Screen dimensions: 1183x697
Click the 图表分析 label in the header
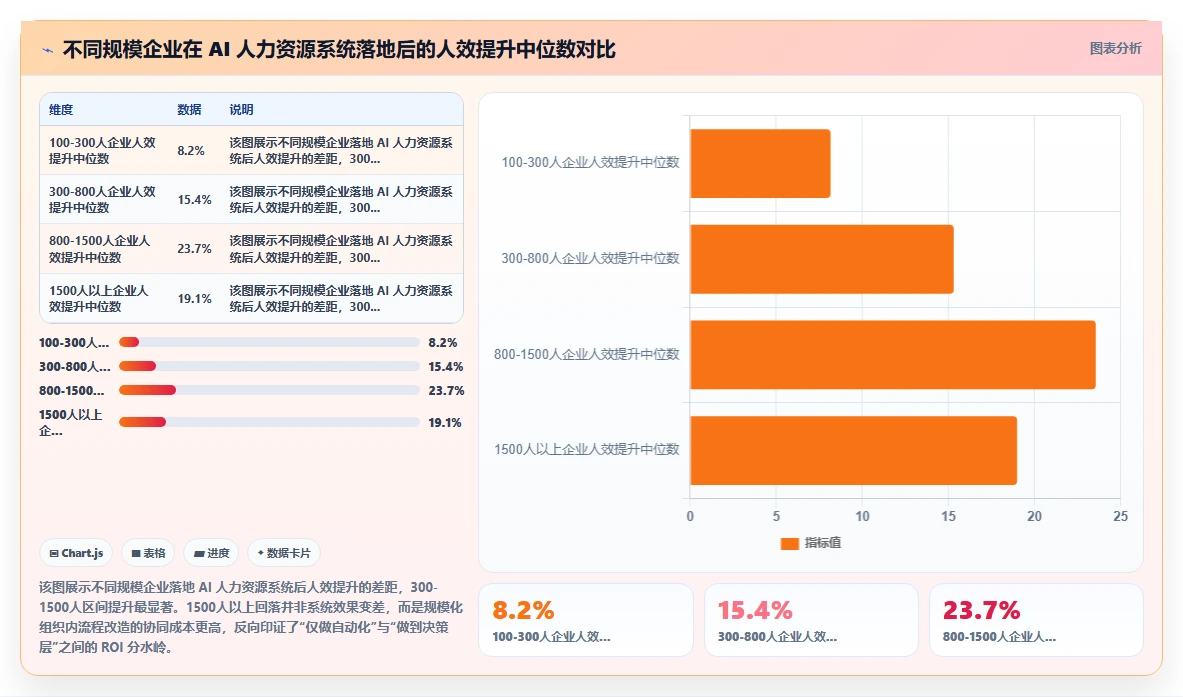pos(1115,48)
